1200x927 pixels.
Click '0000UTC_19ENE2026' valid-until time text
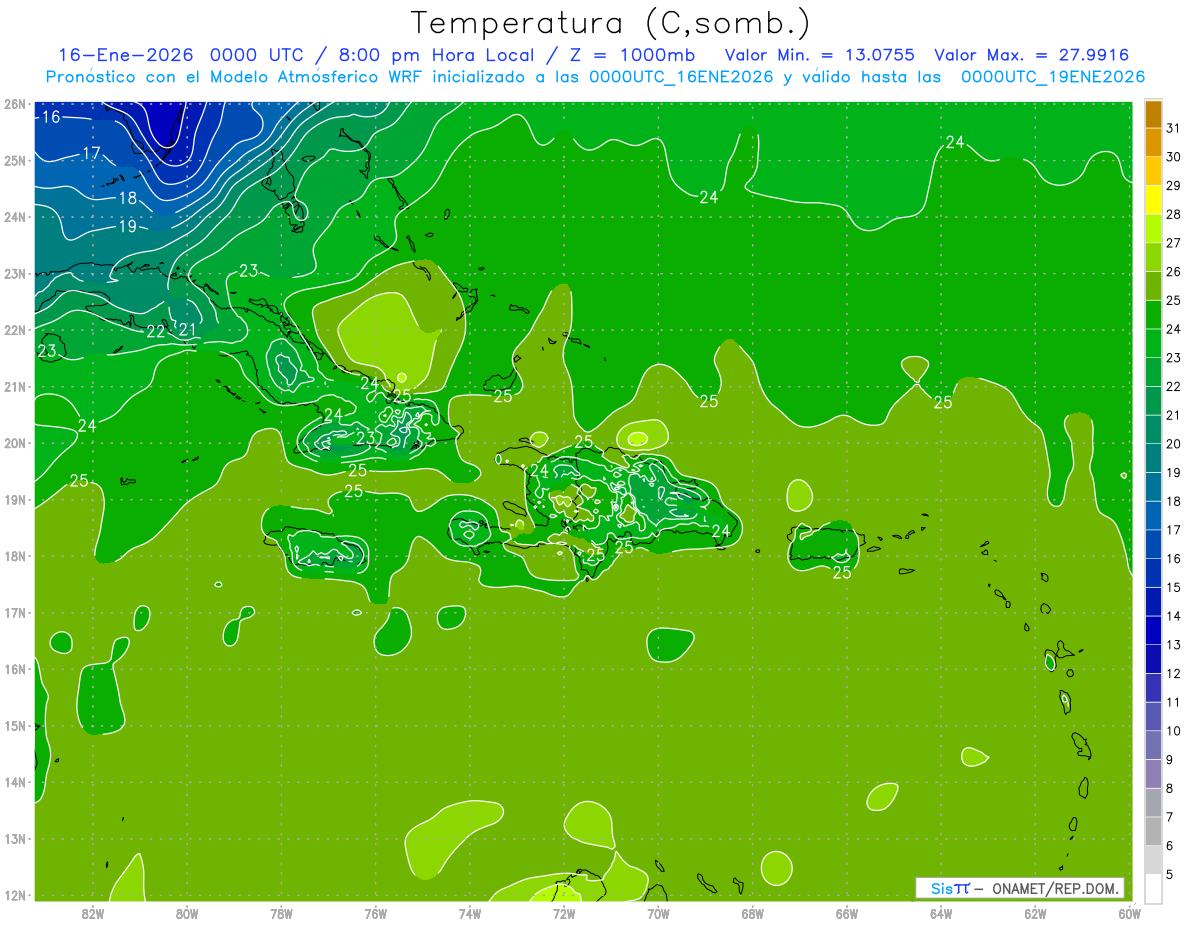tap(1053, 77)
